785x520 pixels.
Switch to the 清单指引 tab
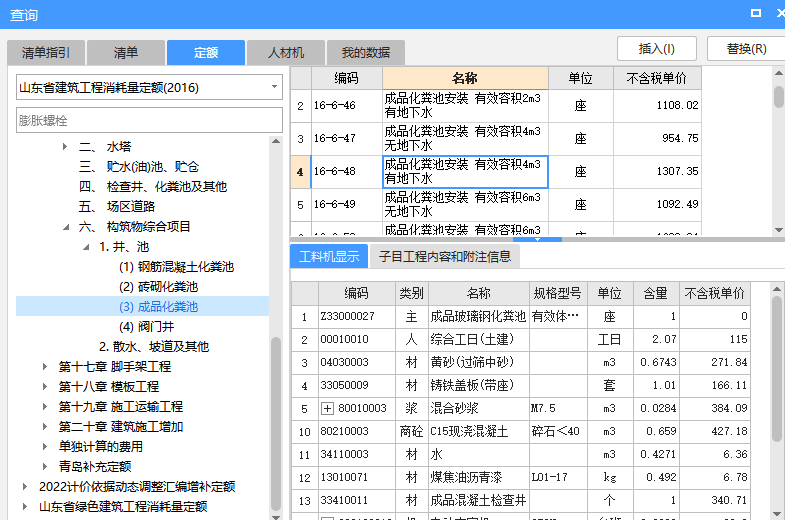click(46, 53)
